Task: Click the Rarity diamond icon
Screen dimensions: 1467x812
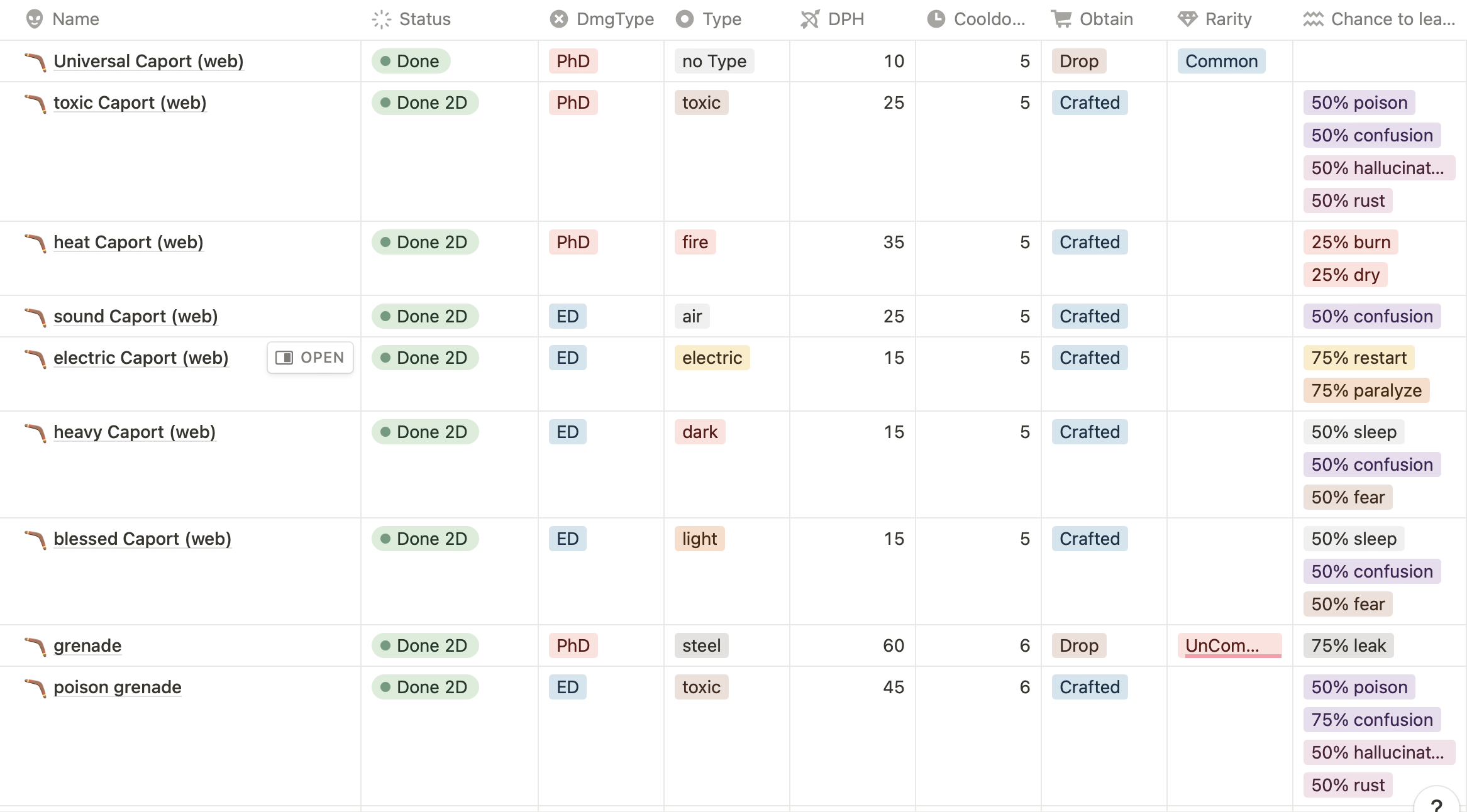Action: 1188,19
